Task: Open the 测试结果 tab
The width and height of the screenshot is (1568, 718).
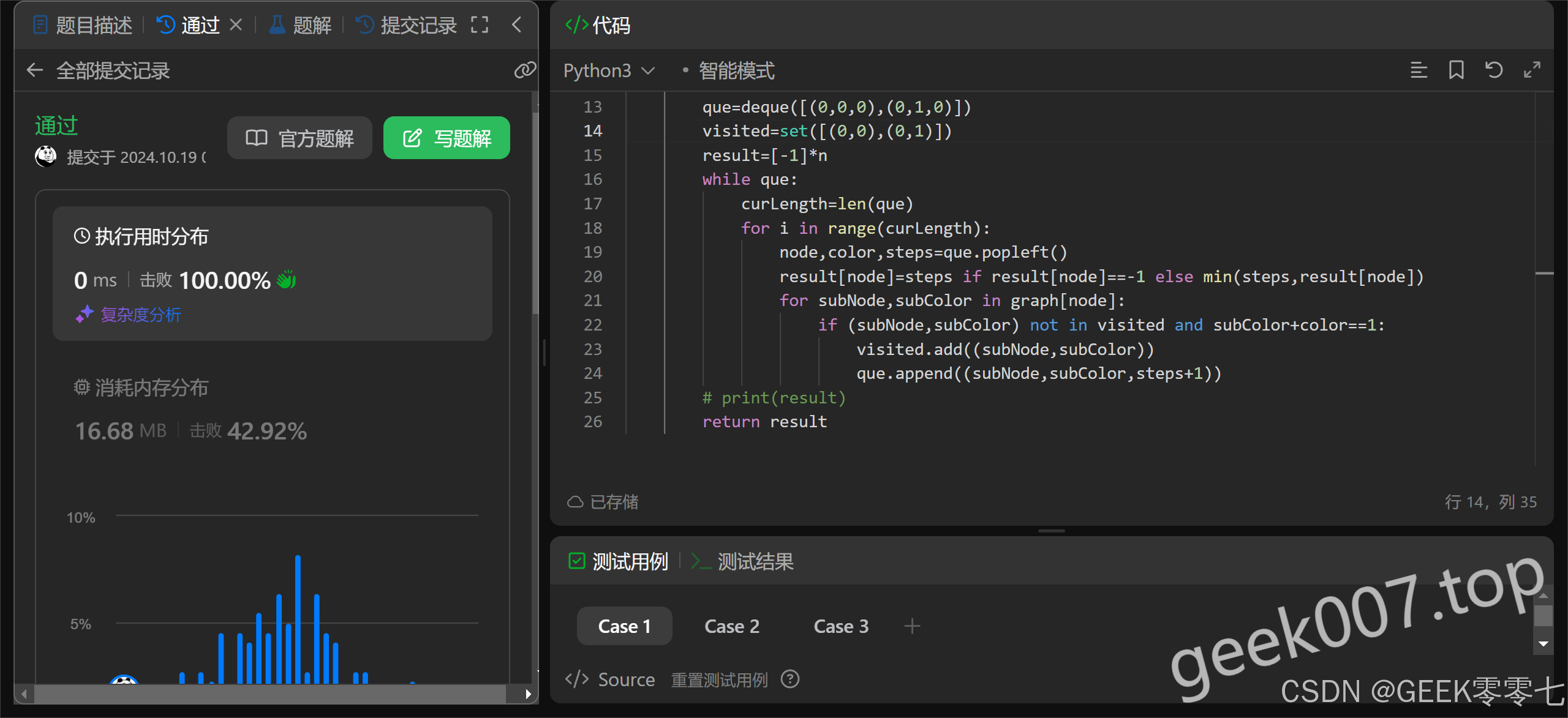Action: pyautogui.click(x=743, y=561)
